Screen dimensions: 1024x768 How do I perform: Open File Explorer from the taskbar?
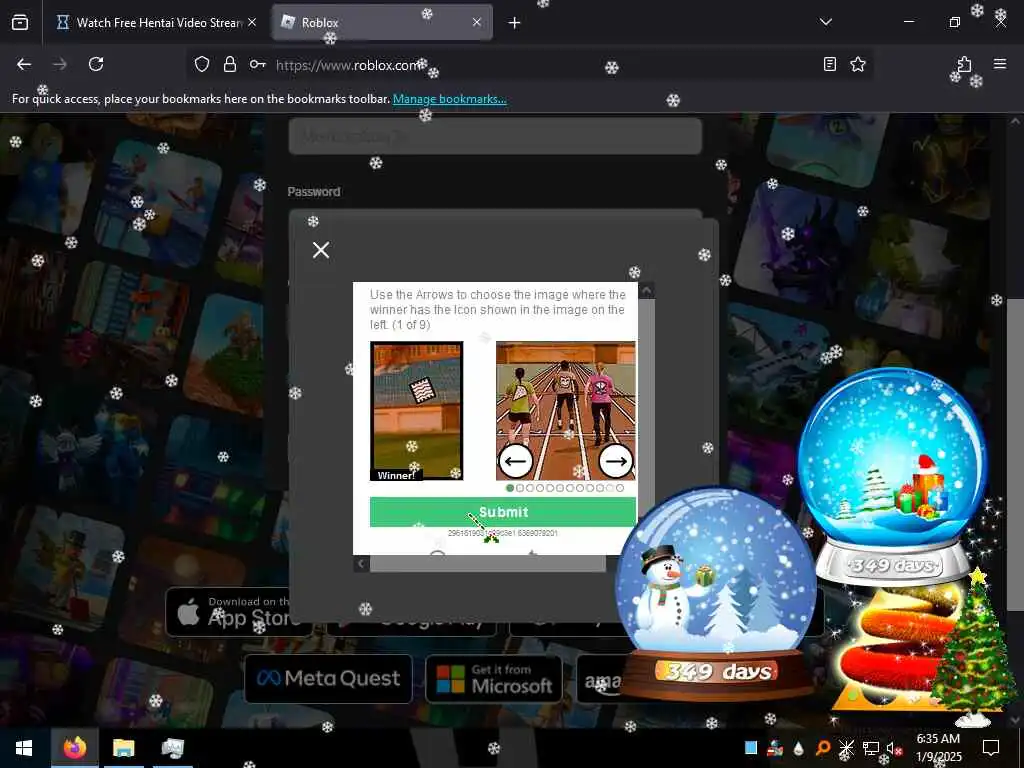point(123,748)
